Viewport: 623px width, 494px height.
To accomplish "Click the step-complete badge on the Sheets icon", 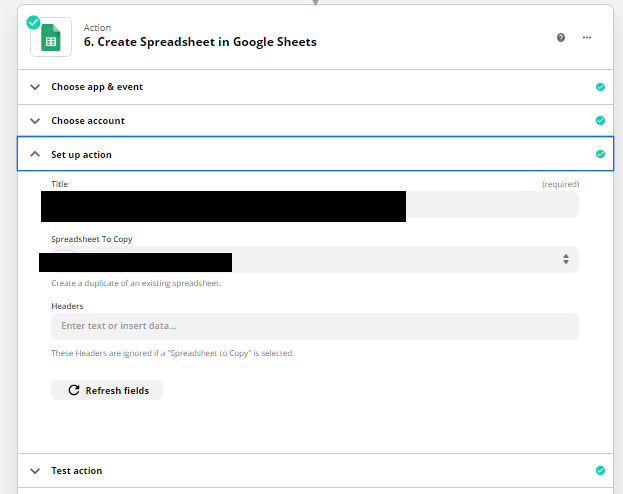I will [x=33, y=23].
